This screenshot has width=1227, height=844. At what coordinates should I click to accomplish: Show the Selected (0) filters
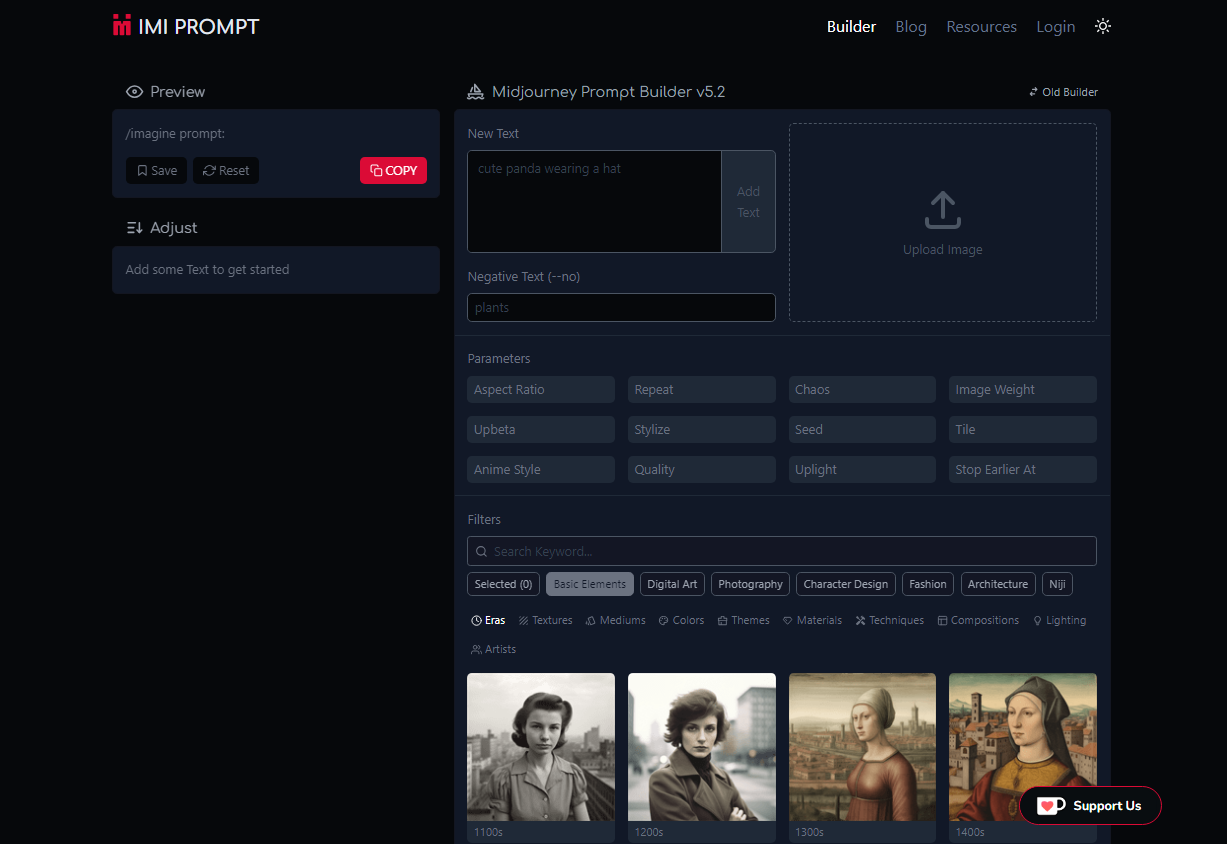tap(503, 584)
